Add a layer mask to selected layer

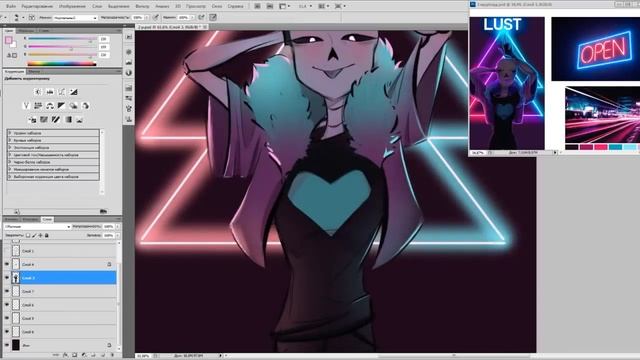[x=75, y=355]
